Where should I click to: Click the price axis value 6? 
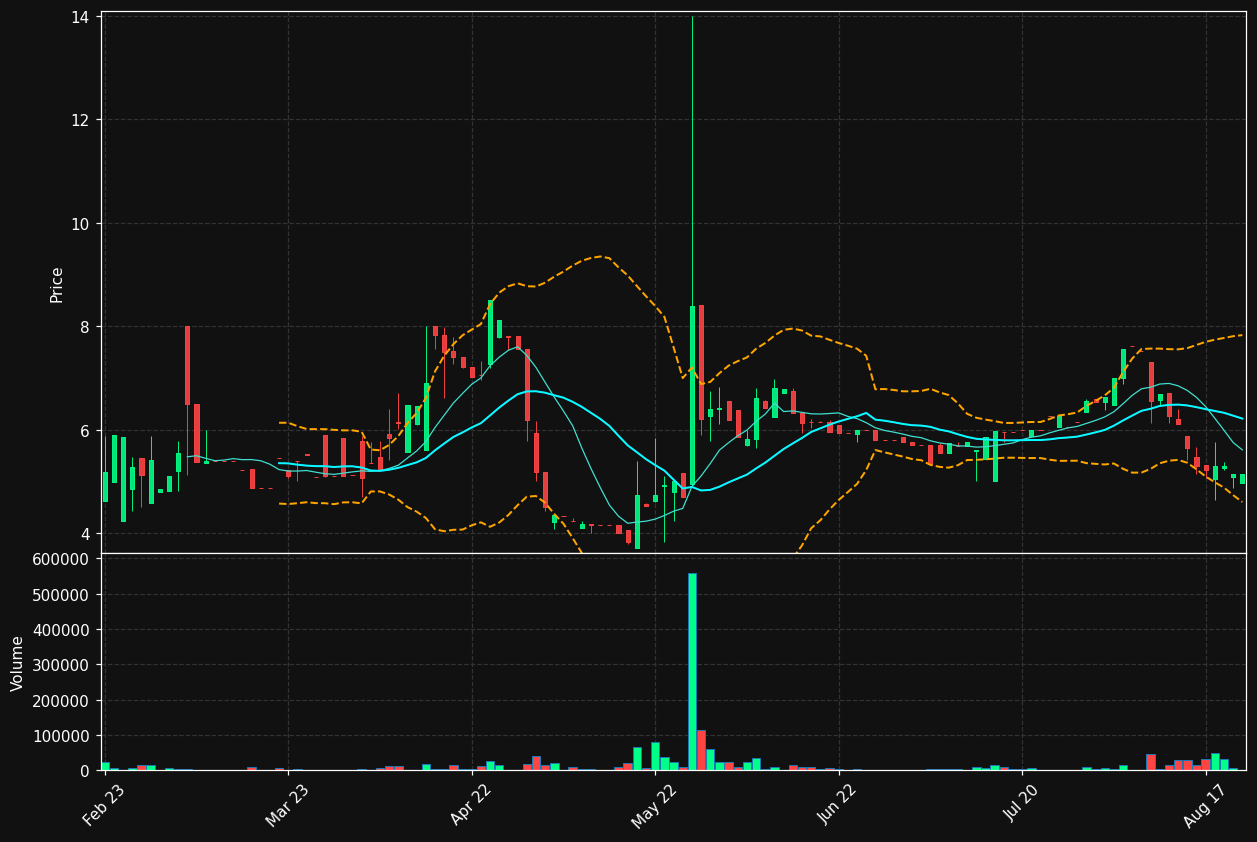[x=85, y=431]
